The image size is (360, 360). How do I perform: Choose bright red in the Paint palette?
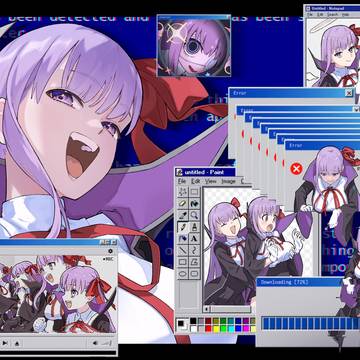[208, 328]
